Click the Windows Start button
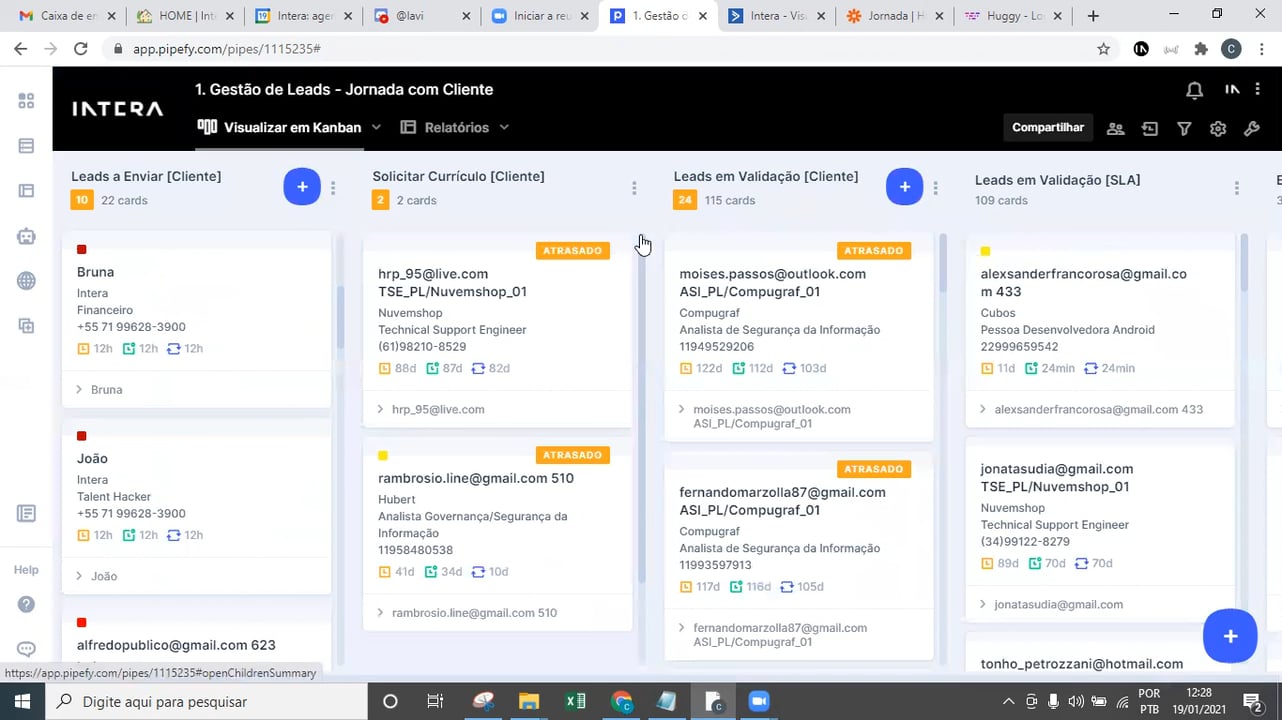 (x=22, y=702)
